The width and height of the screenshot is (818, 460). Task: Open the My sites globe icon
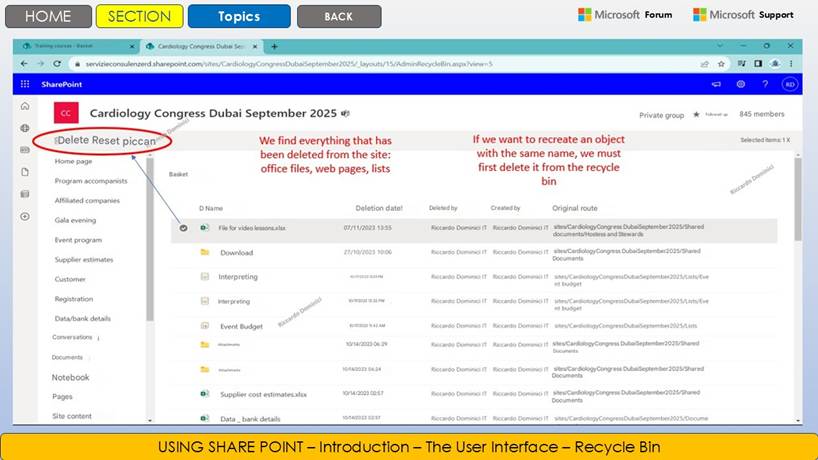click(x=25, y=128)
